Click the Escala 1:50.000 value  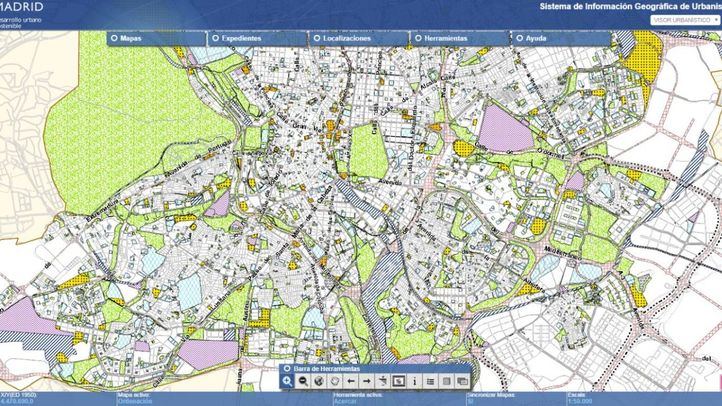pos(582,401)
